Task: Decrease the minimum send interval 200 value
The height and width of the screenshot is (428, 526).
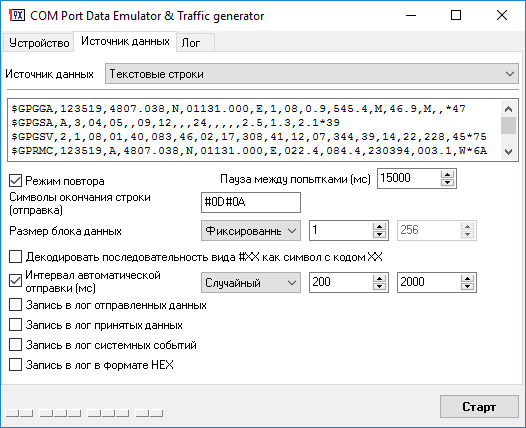Action: click(379, 286)
